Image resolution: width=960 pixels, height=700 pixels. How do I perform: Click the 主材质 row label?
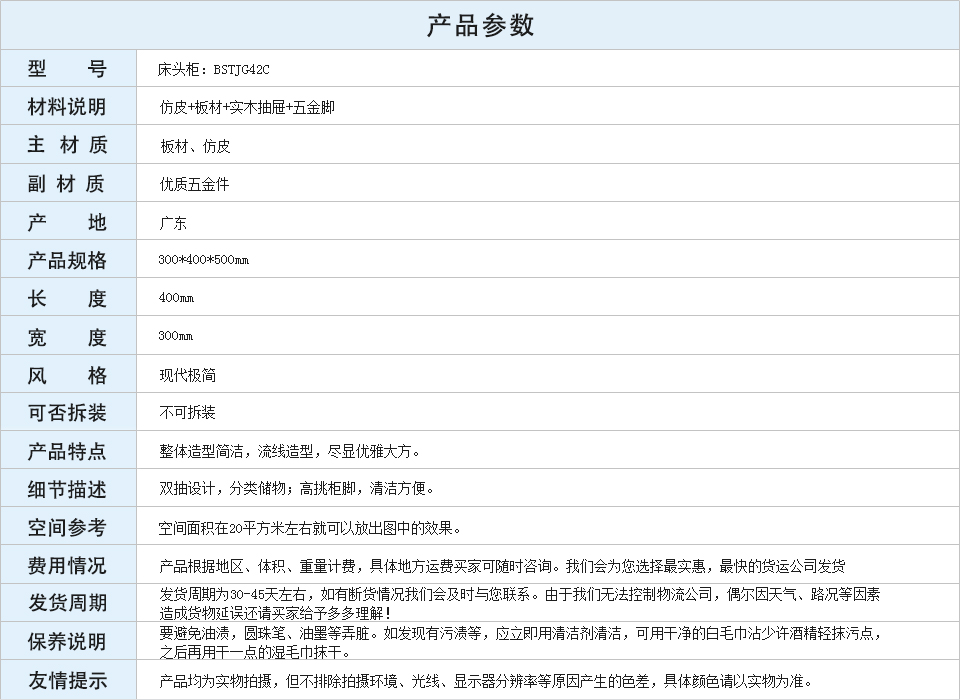(67, 145)
